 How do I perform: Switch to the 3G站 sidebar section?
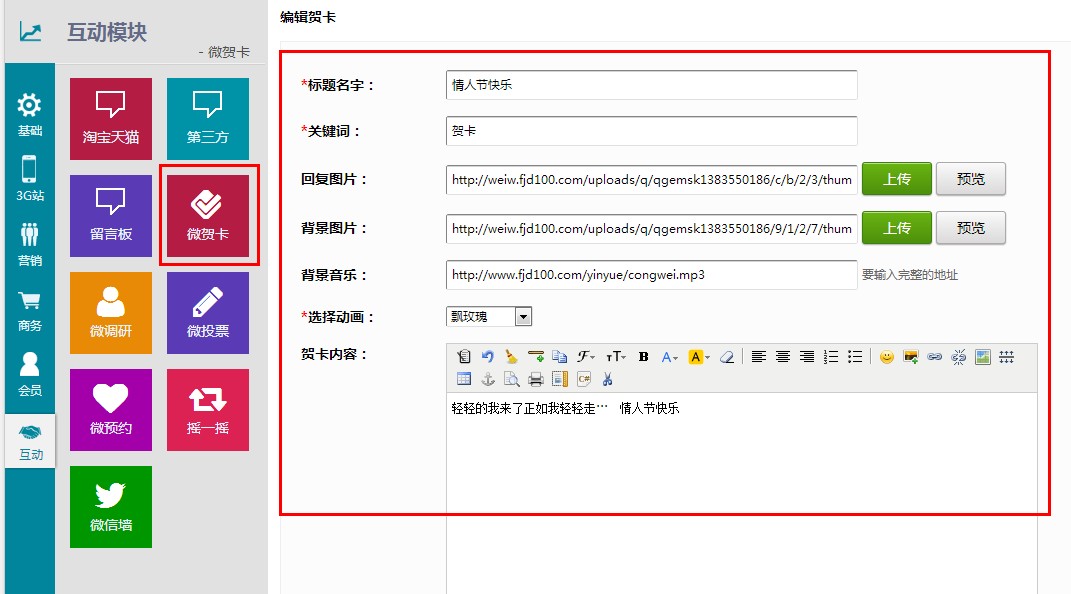29,178
